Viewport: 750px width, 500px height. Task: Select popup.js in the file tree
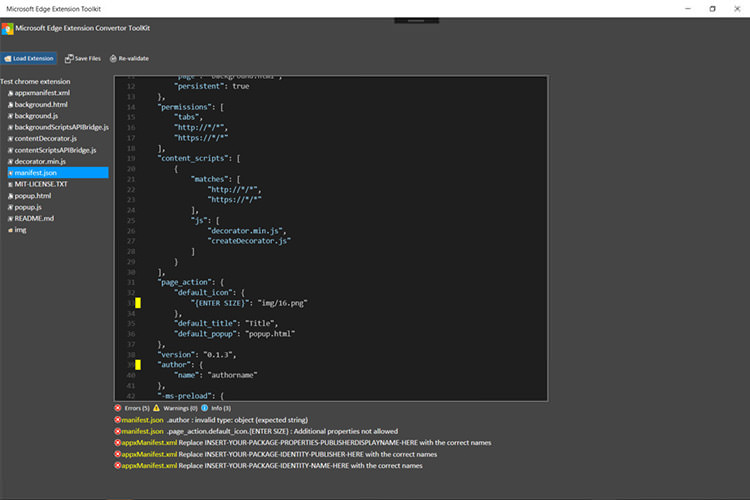coord(28,207)
